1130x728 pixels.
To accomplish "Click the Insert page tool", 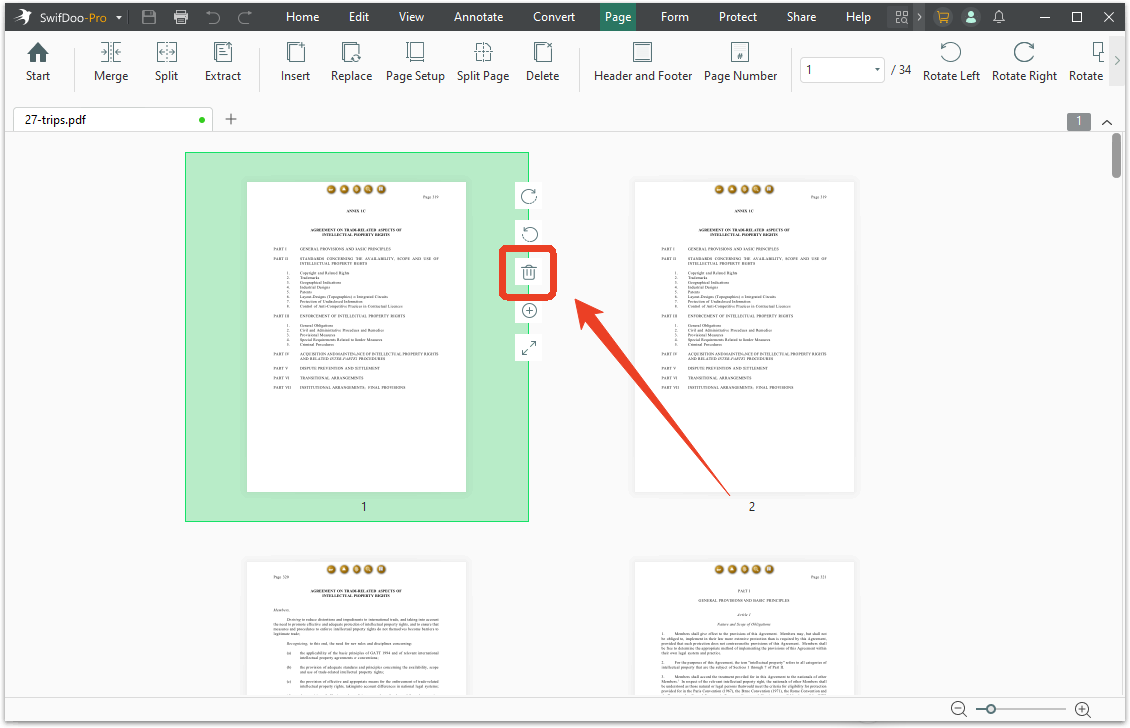I will [x=295, y=62].
